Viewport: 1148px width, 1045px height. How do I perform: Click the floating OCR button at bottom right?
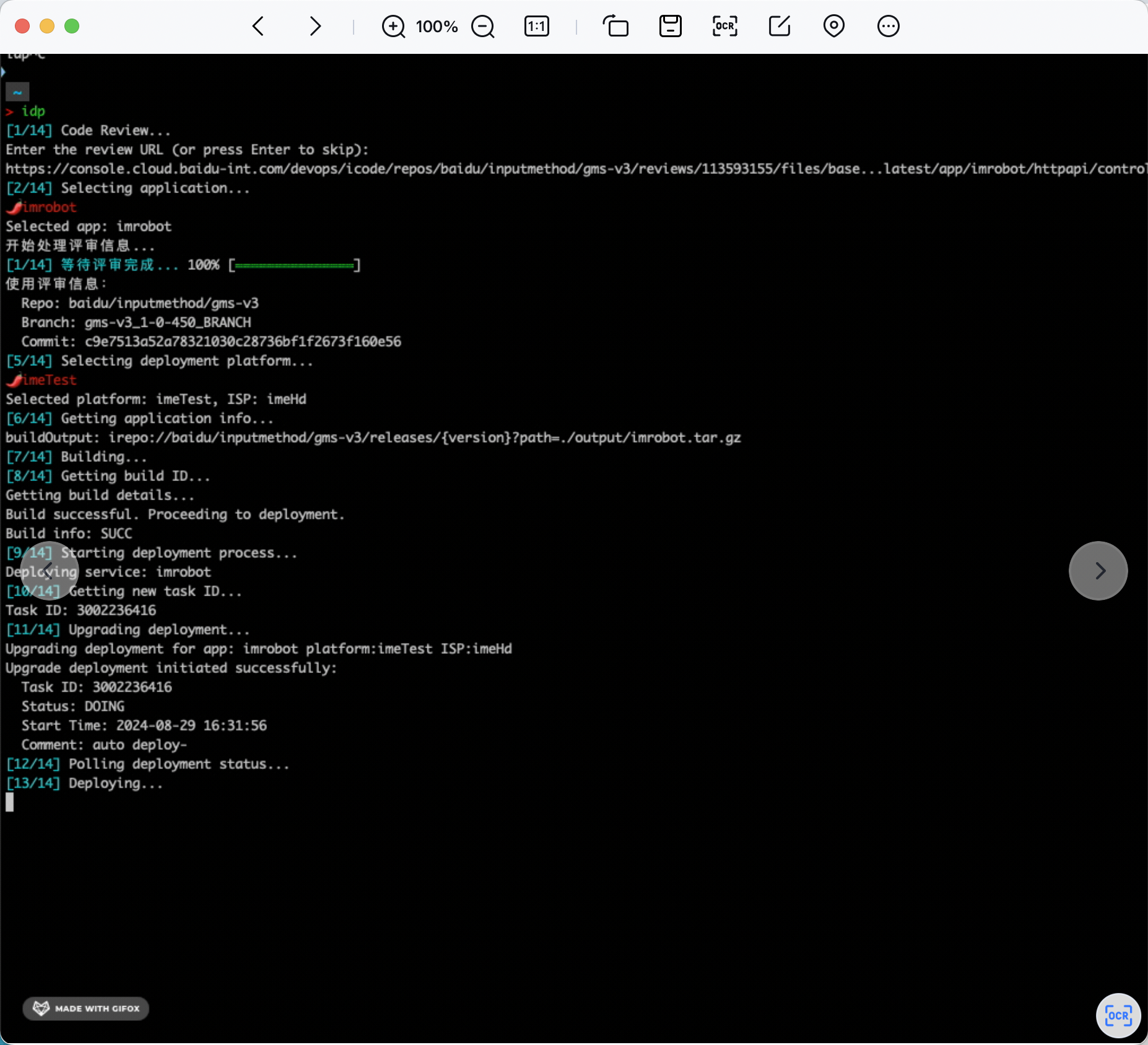pyautogui.click(x=1118, y=1015)
